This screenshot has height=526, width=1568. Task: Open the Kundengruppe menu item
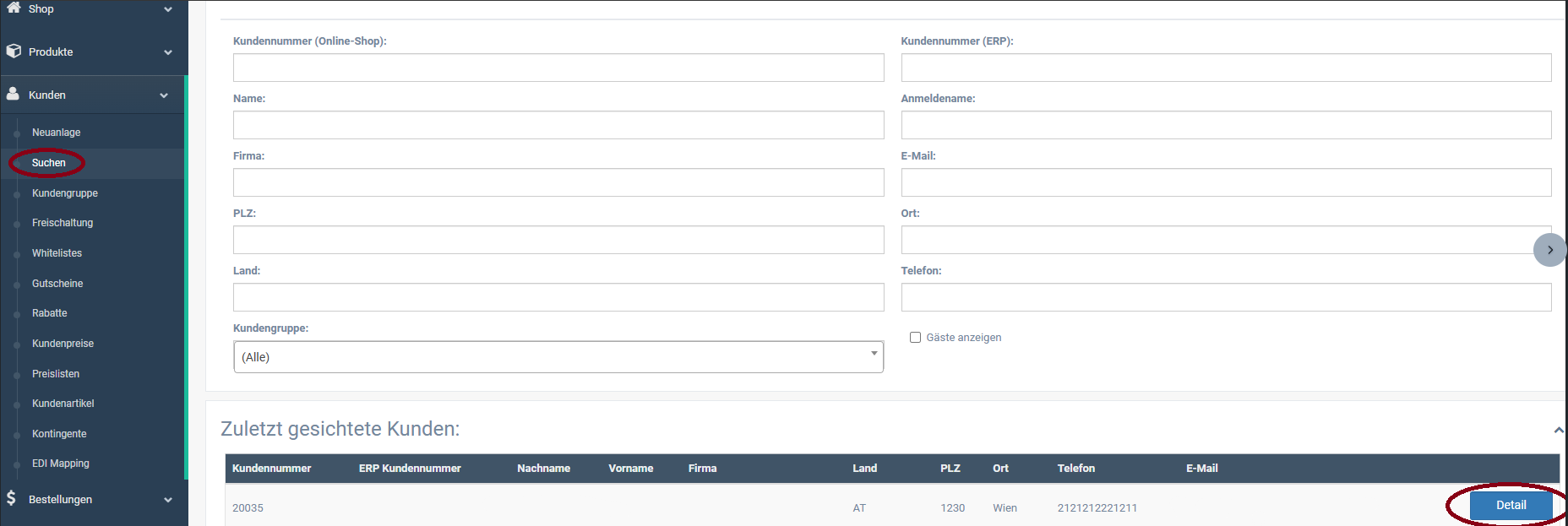tap(65, 193)
